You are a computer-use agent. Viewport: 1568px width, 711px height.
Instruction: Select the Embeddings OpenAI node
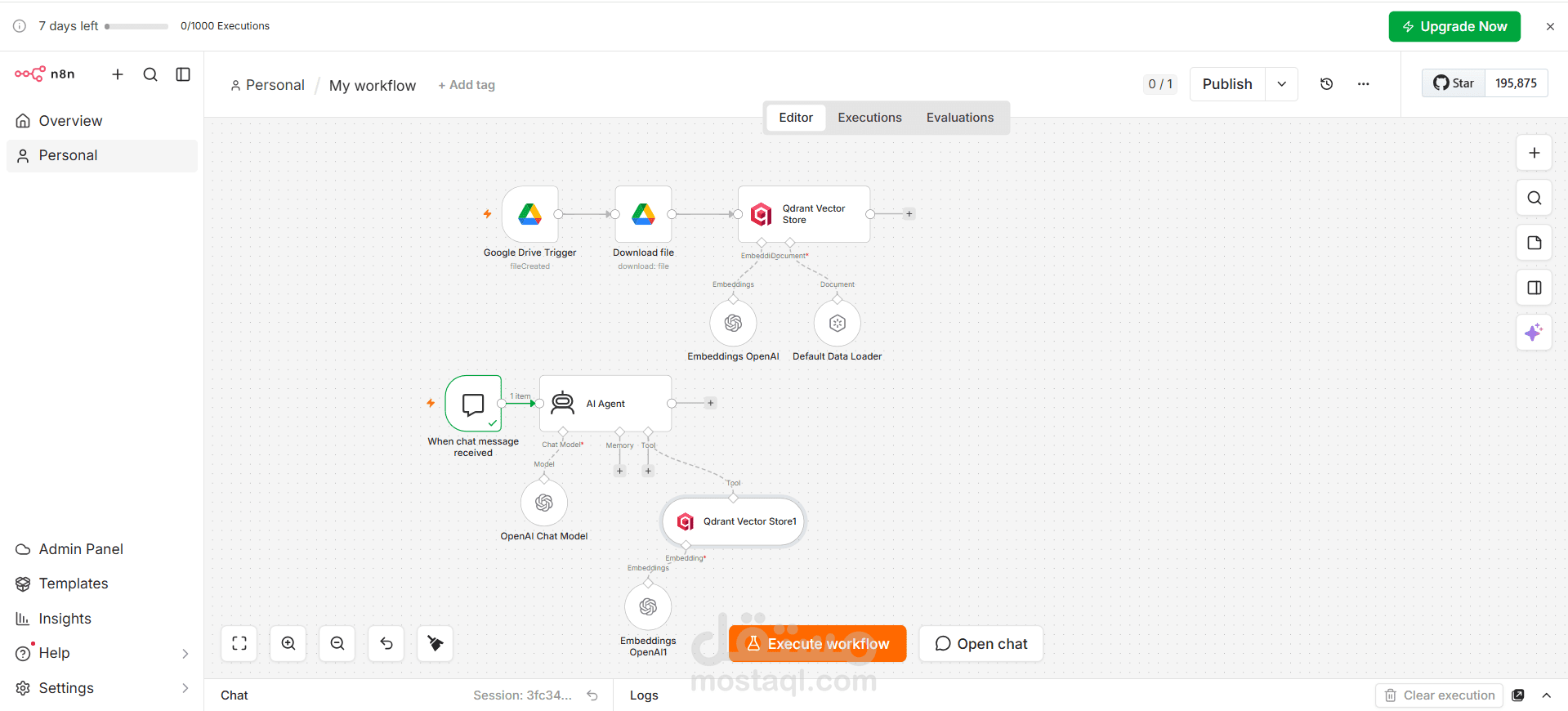(733, 324)
